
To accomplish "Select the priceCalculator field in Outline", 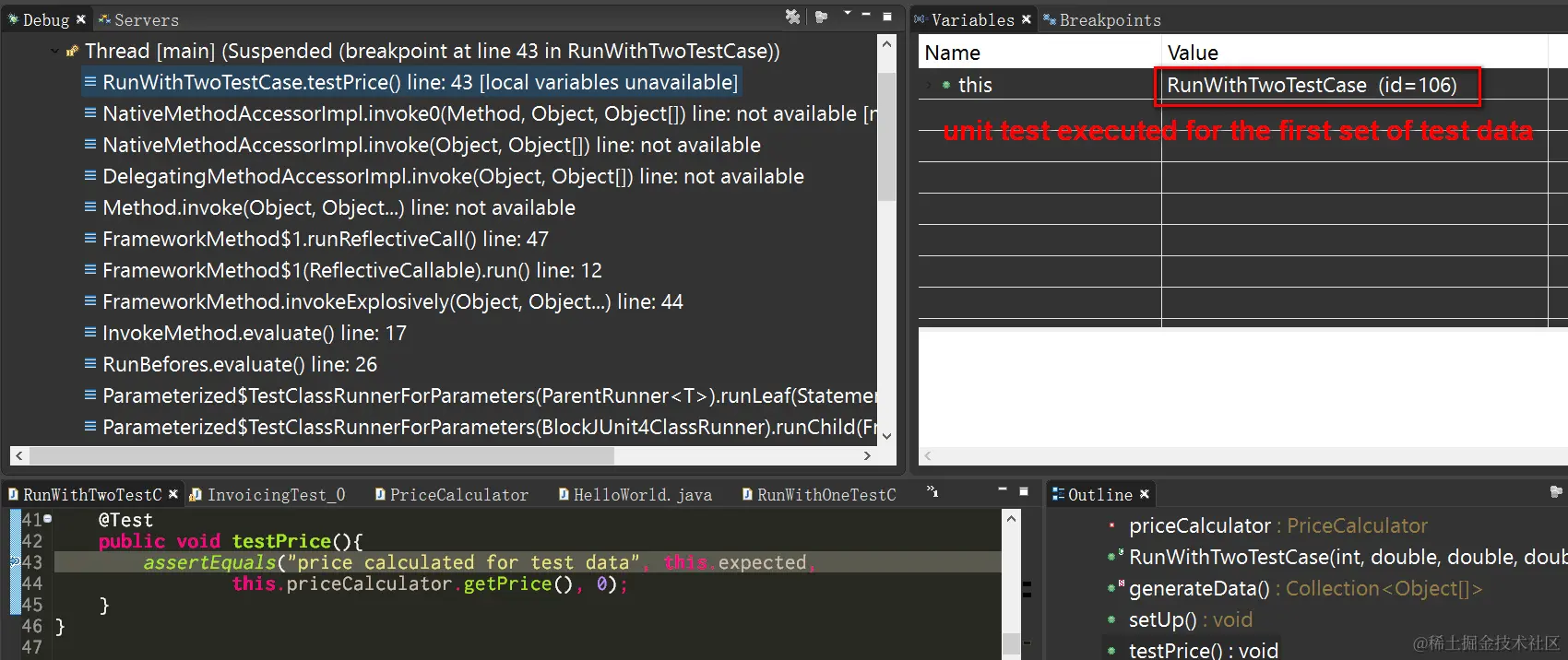I will (x=1278, y=526).
